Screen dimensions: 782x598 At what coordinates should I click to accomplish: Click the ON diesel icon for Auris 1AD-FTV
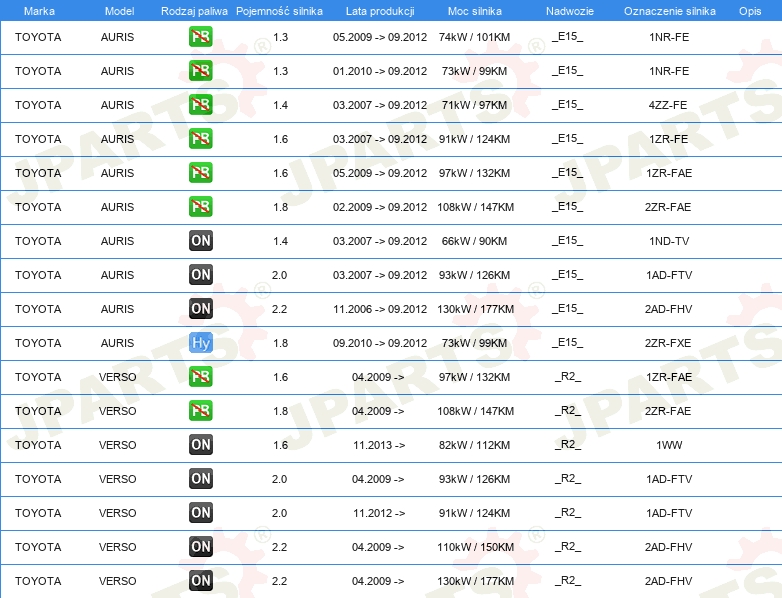point(200,274)
